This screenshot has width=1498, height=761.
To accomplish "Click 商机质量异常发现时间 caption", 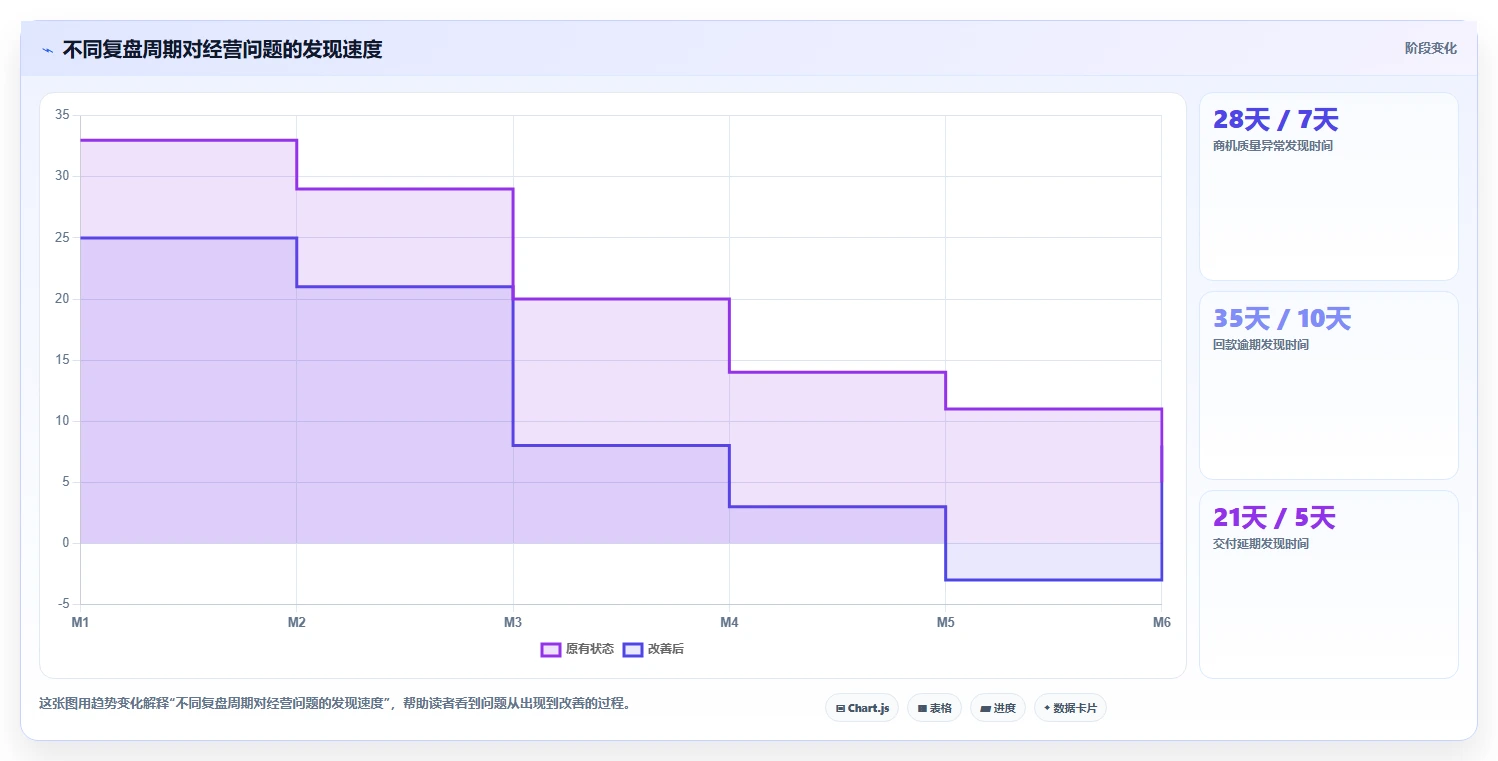I will pos(1272,146).
